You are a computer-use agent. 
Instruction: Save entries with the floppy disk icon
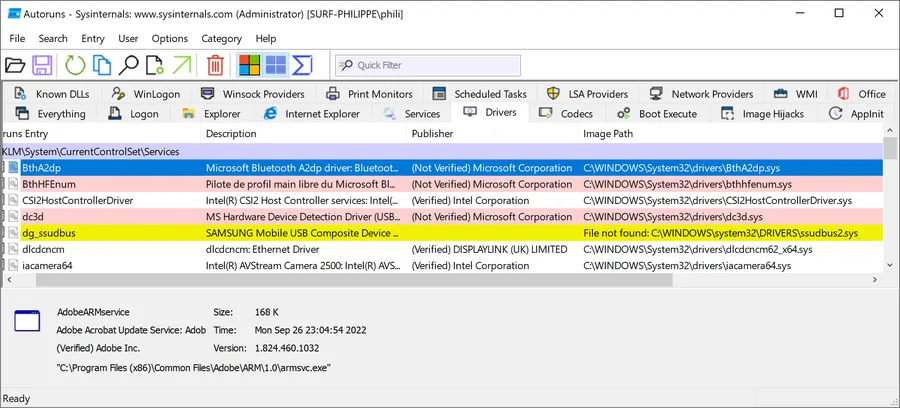pyautogui.click(x=42, y=65)
